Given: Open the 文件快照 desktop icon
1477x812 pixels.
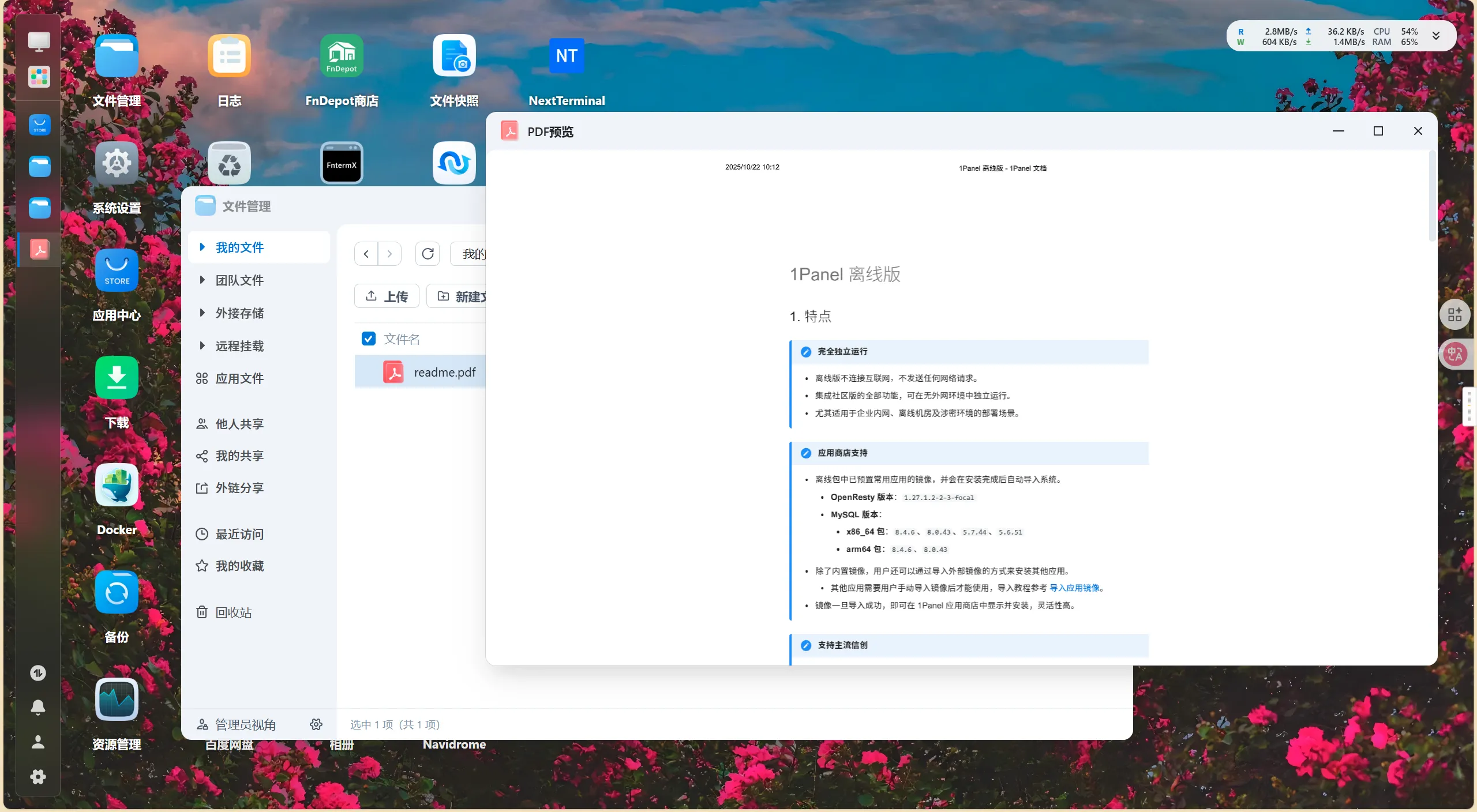Looking at the screenshot, I should [x=454, y=57].
